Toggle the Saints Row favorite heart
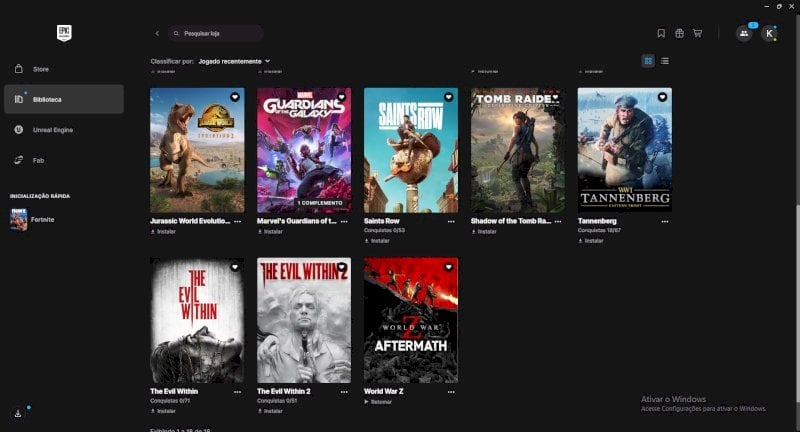Screen dimensions: 800x432 (x=448, y=97)
